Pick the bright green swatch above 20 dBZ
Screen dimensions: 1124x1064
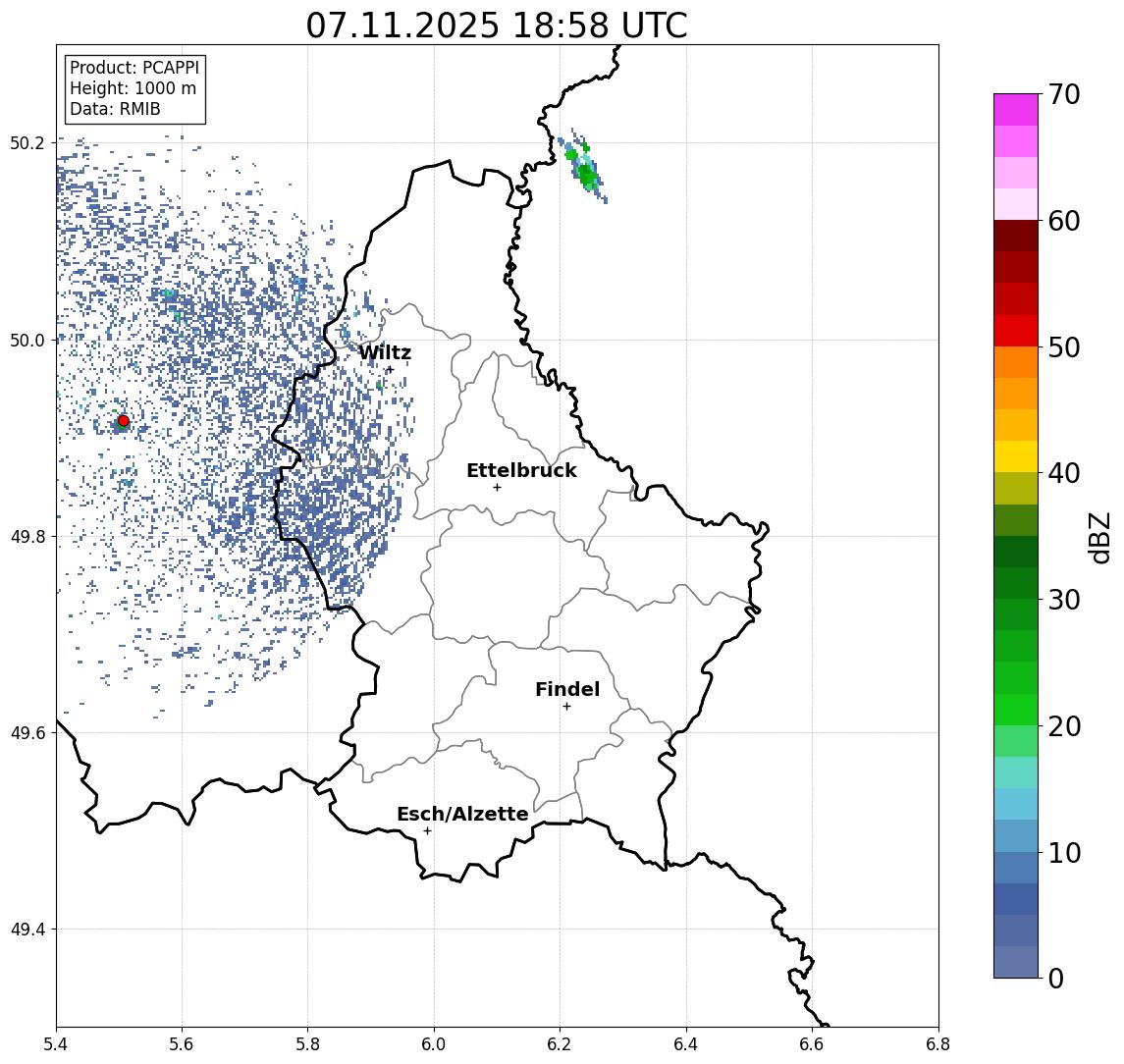tap(1016, 710)
